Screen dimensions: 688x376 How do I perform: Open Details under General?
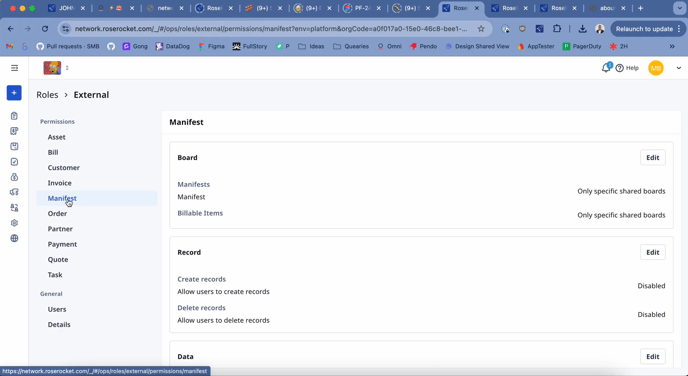tap(59, 325)
